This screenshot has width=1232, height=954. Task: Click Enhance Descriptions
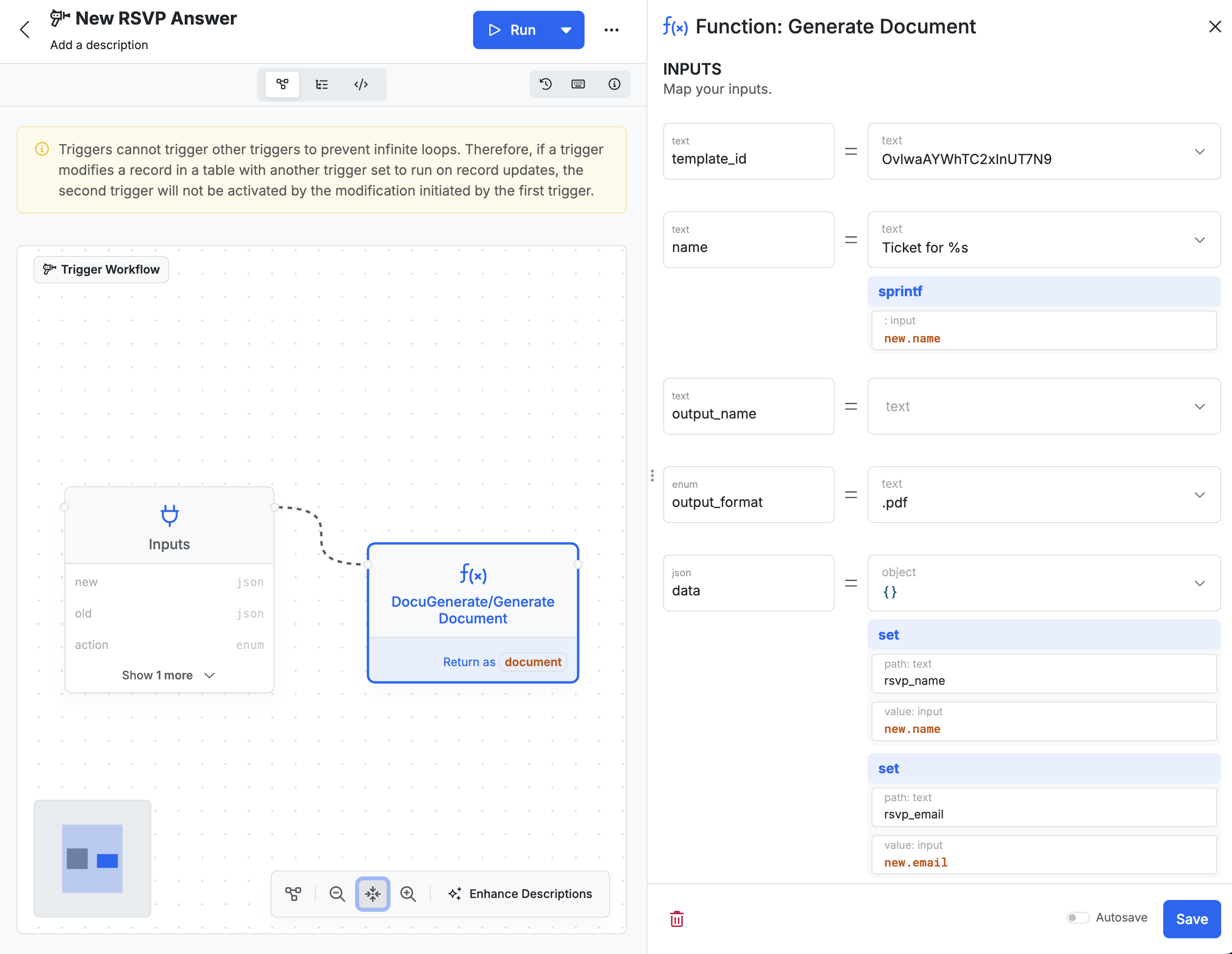click(x=521, y=894)
